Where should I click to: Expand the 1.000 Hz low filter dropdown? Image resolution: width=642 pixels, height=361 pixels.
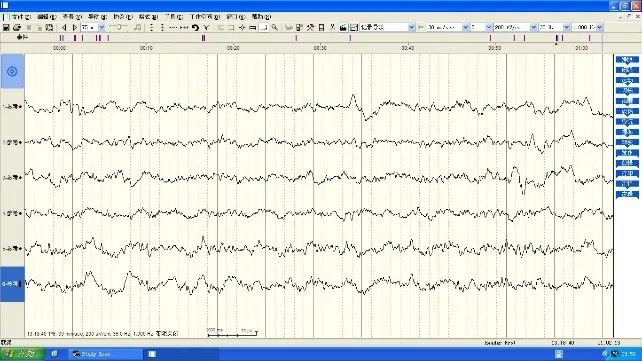[599, 27]
